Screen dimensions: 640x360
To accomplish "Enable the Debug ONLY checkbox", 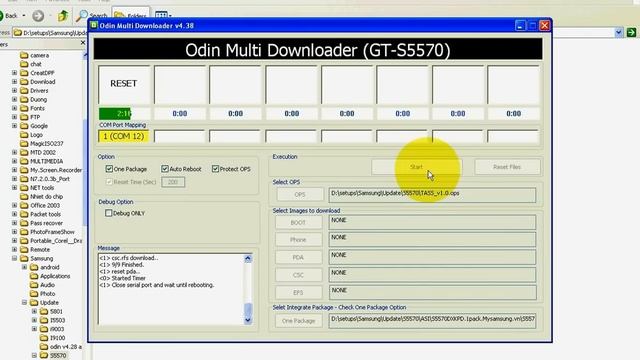I will pos(109,213).
